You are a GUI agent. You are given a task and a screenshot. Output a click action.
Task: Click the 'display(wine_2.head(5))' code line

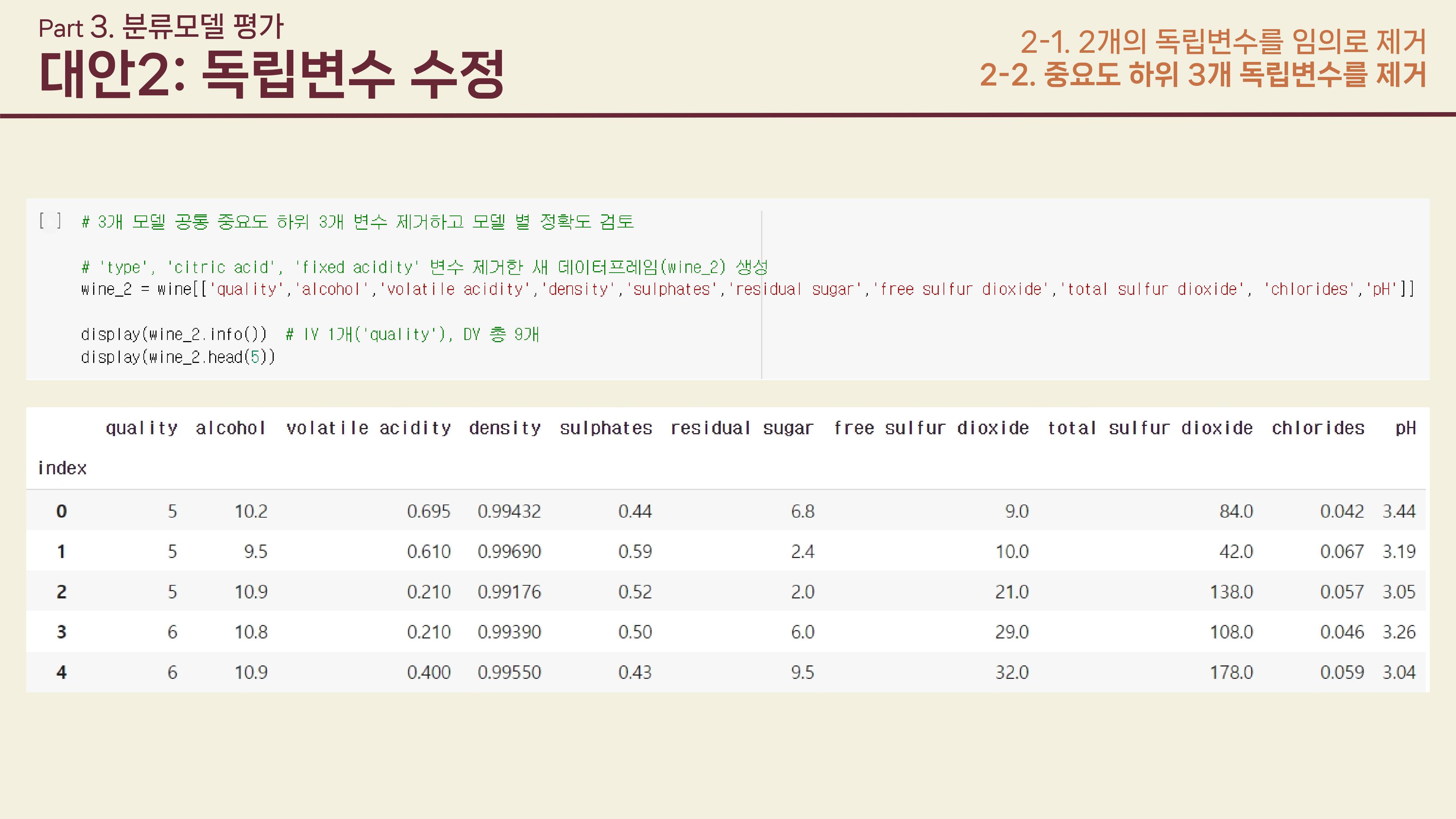178,357
